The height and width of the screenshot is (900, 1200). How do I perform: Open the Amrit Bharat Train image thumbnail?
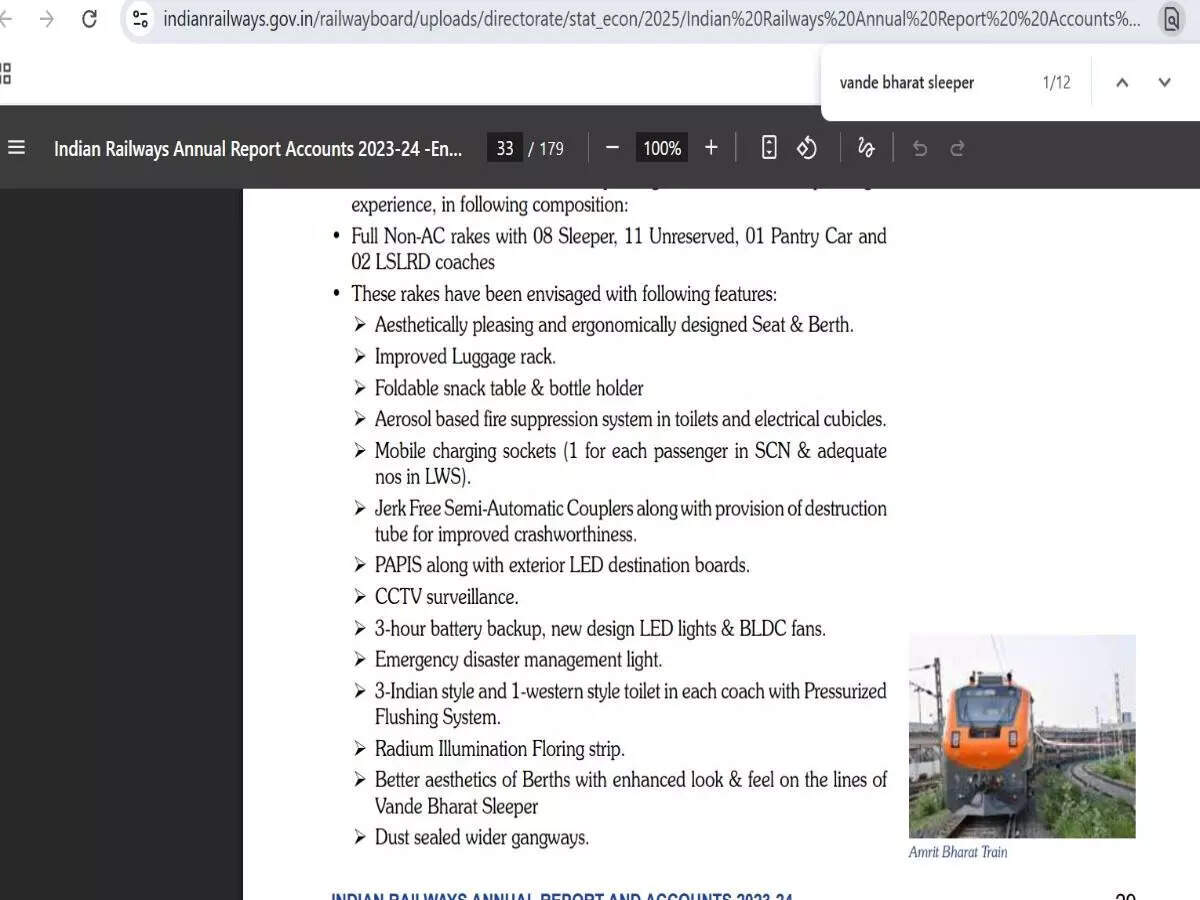(x=1022, y=736)
